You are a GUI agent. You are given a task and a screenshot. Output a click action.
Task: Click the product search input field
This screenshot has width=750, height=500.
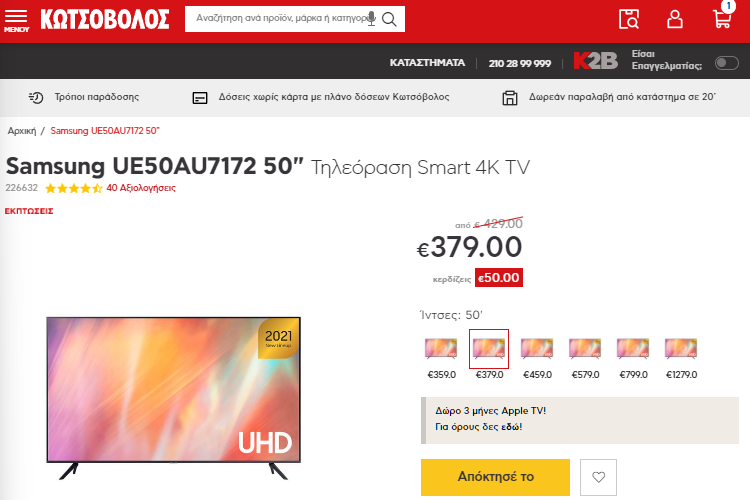point(280,19)
